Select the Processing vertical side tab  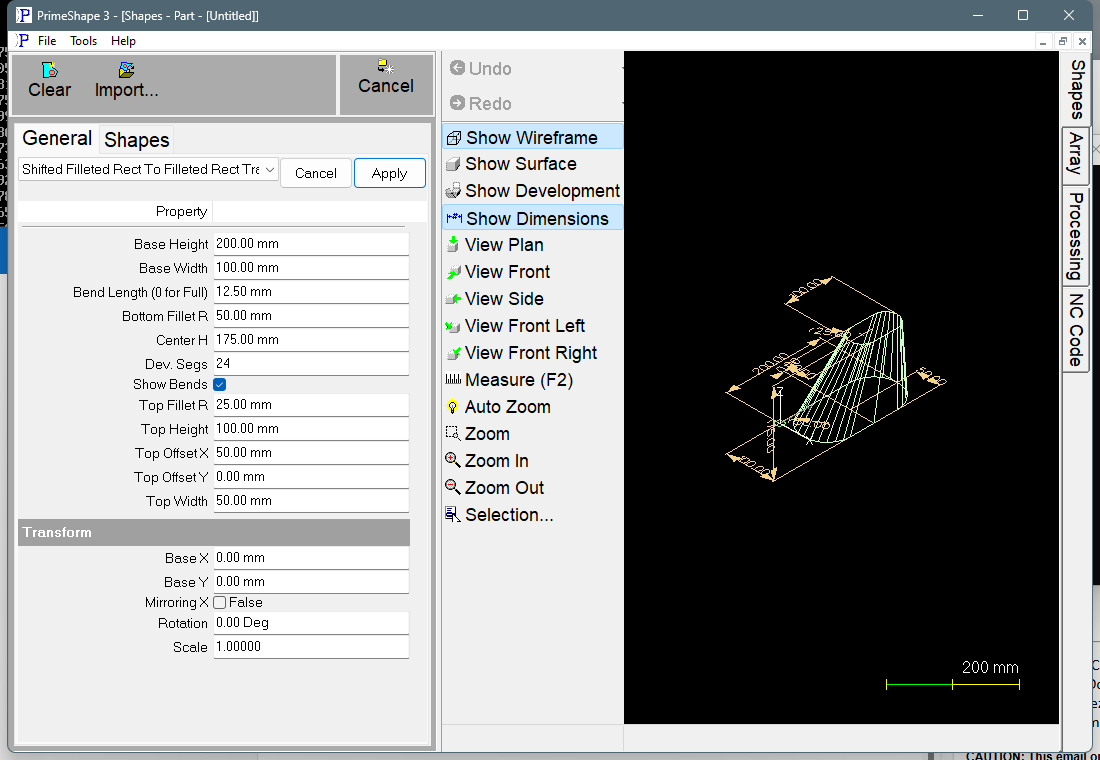pyautogui.click(x=1076, y=236)
